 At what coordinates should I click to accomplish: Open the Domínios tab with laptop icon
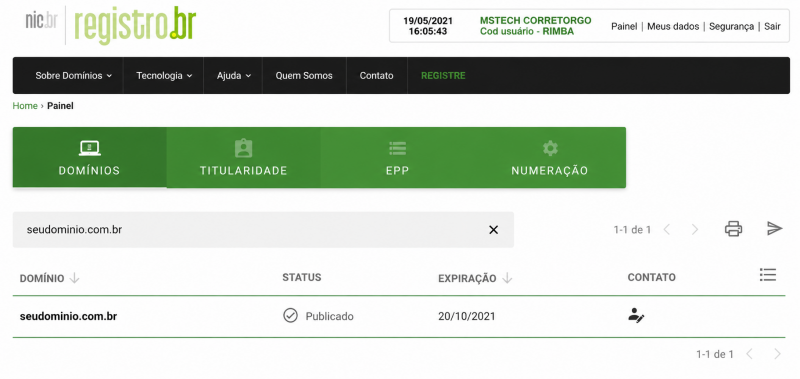point(89,157)
